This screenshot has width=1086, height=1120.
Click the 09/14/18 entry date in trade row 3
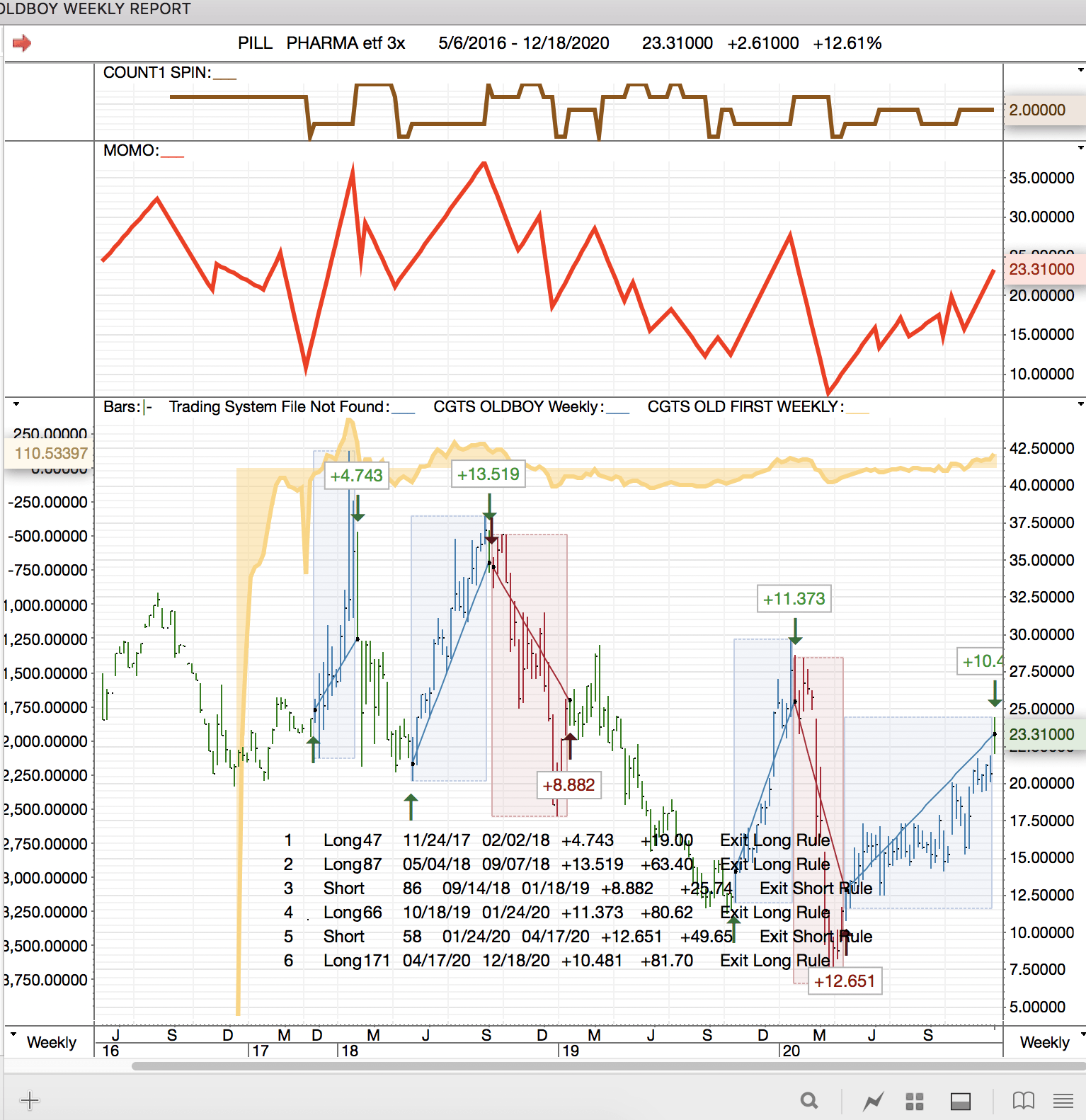click(476, 888)
